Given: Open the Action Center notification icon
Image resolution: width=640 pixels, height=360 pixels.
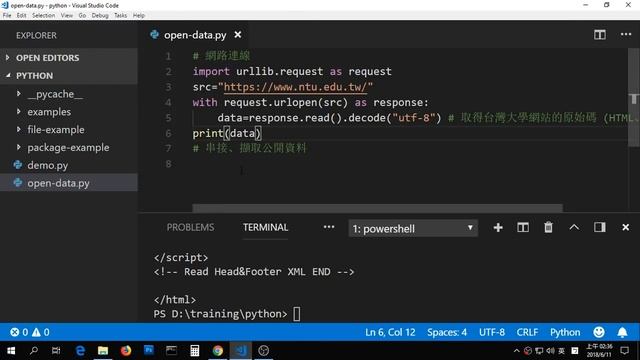Looking at the screenshot, I should point(624,351).
